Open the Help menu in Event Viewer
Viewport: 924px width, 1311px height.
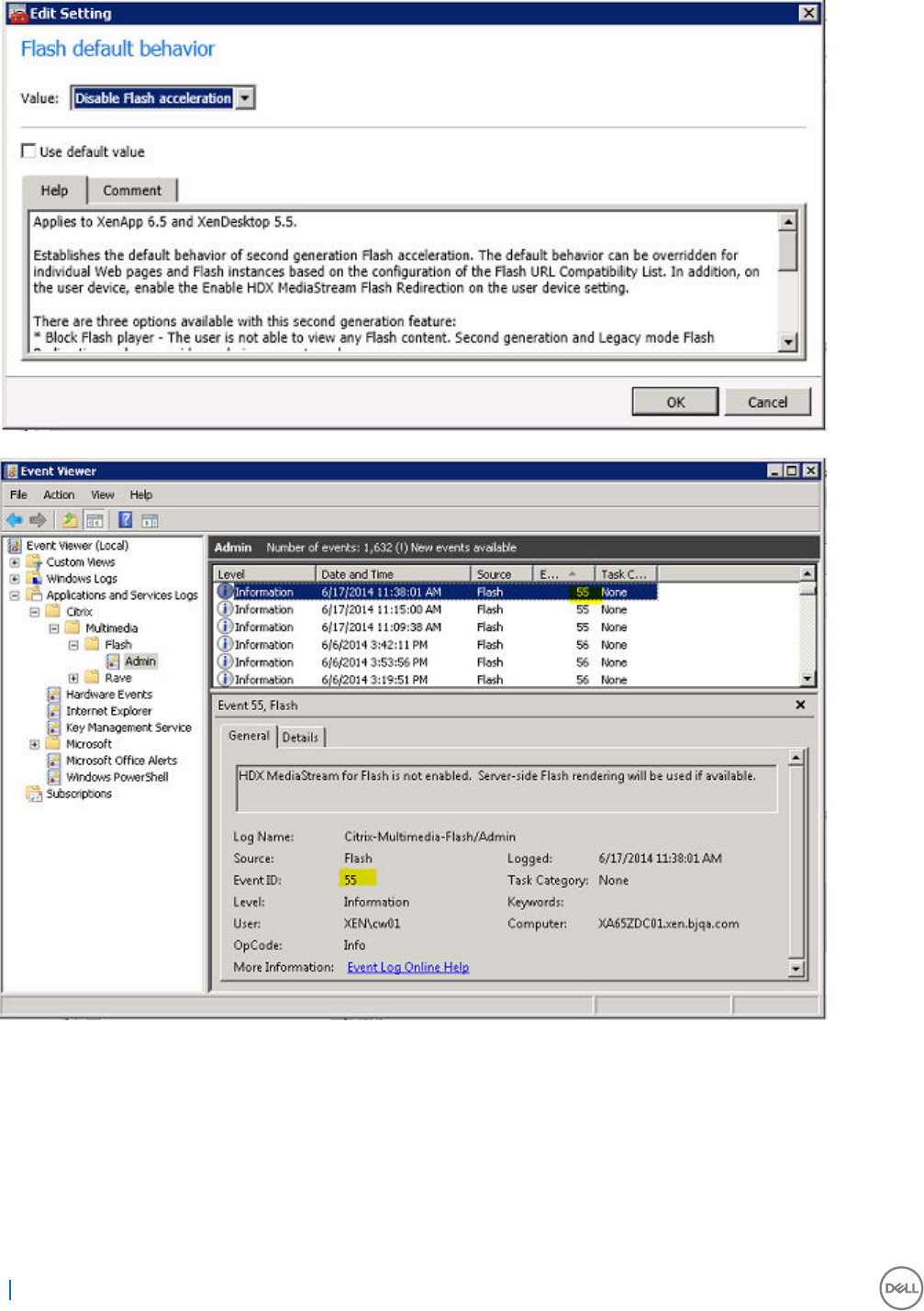(x=140, y=494)
